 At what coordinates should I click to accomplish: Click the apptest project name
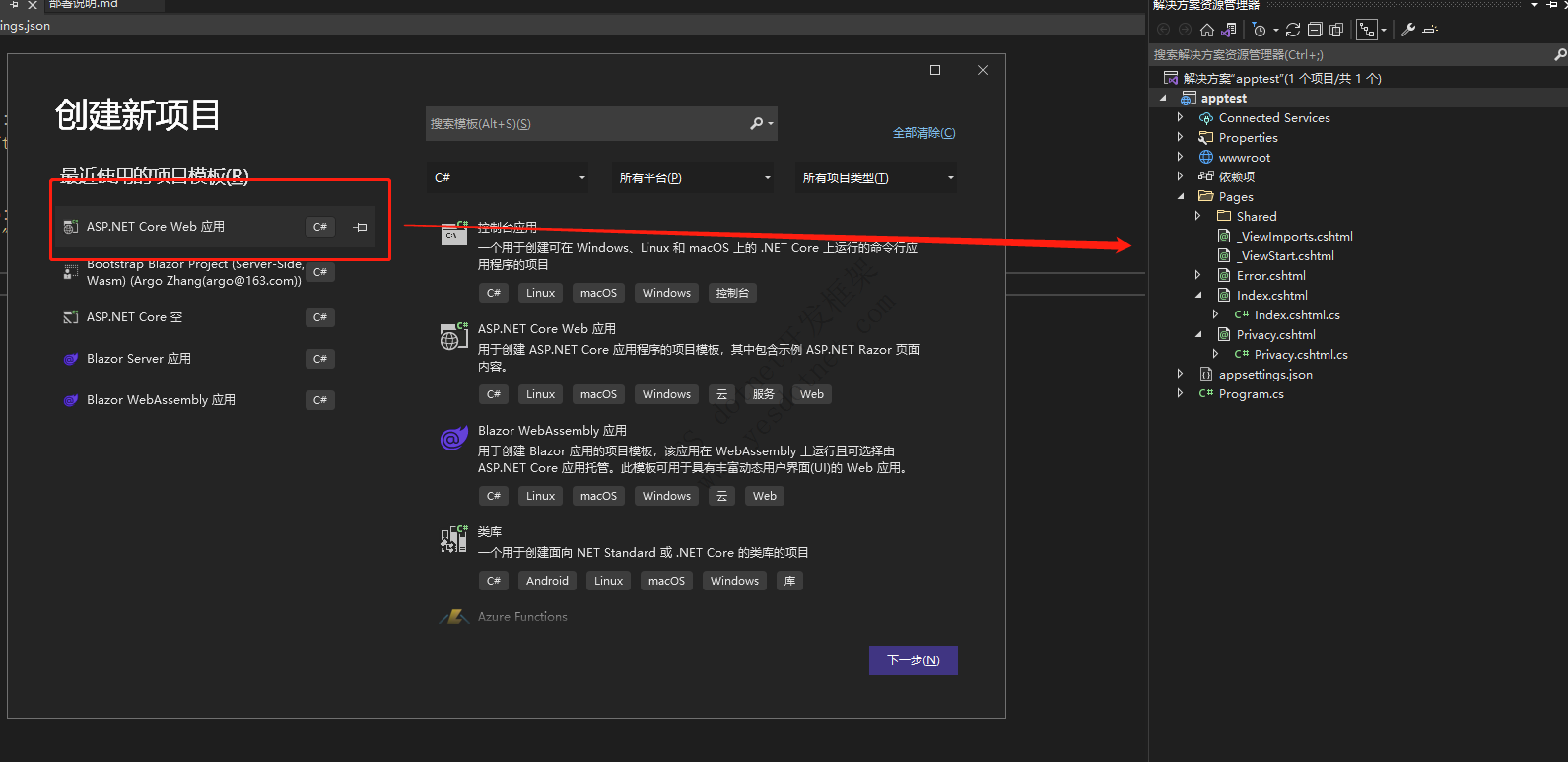coord(1224,98)
